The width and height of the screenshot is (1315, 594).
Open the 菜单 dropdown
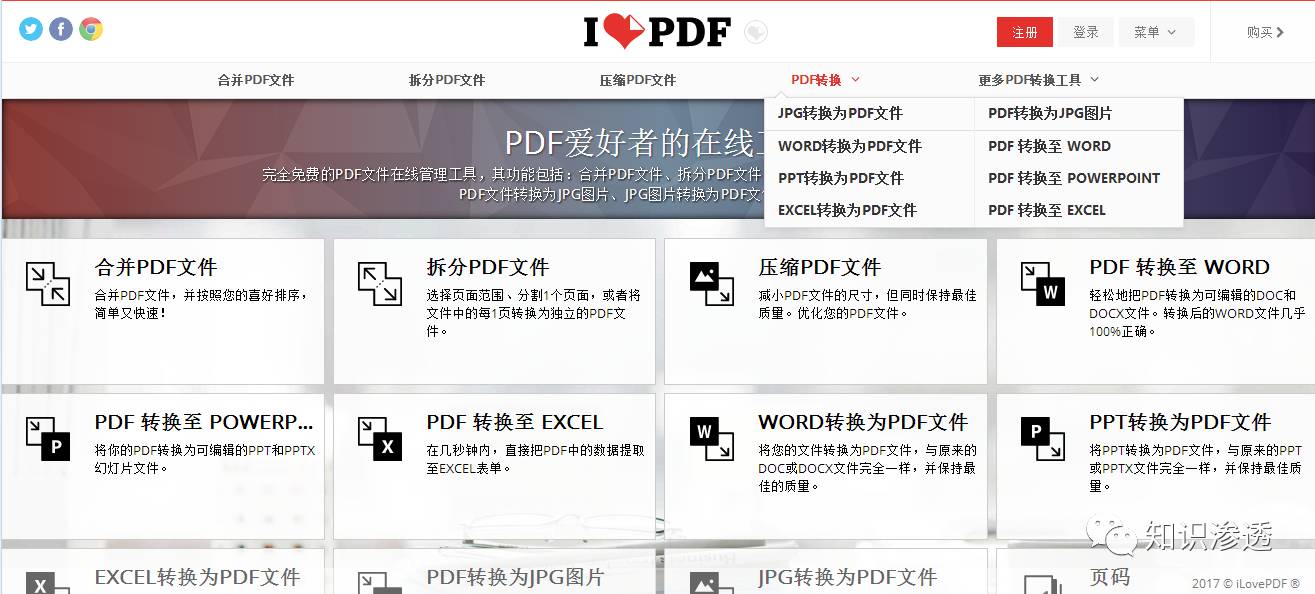click(1155, 32)
